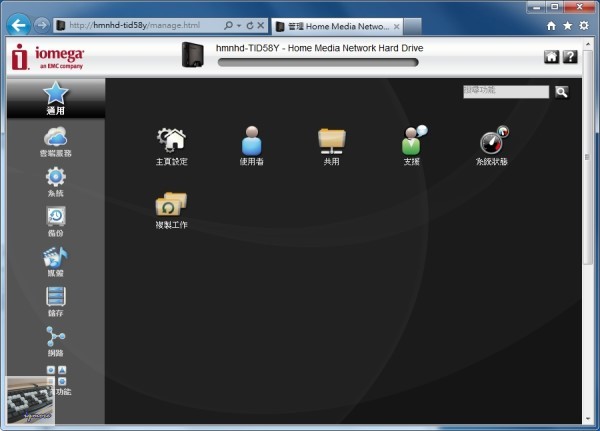Select the cloud services sidebar category

pyautogui.click(x=56, y=142)
